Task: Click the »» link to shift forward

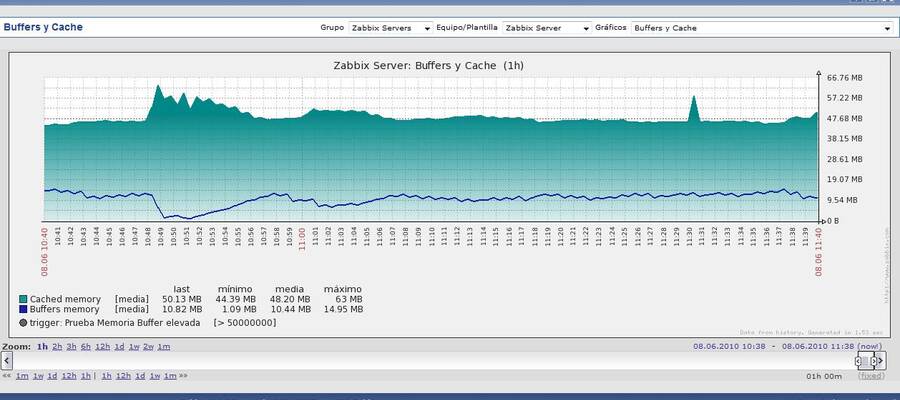Action: [x=184, y=376]
